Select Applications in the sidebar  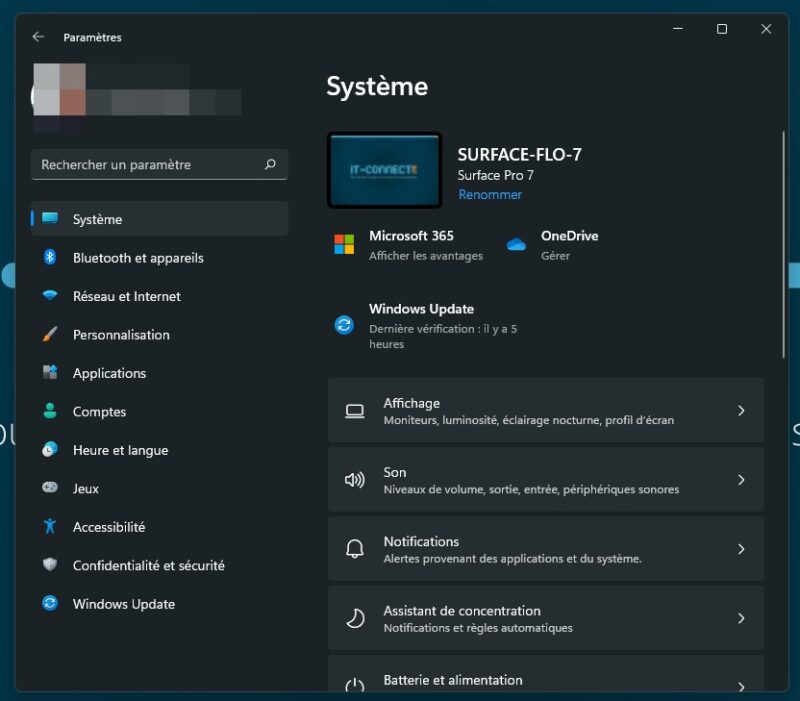[109, 373]
